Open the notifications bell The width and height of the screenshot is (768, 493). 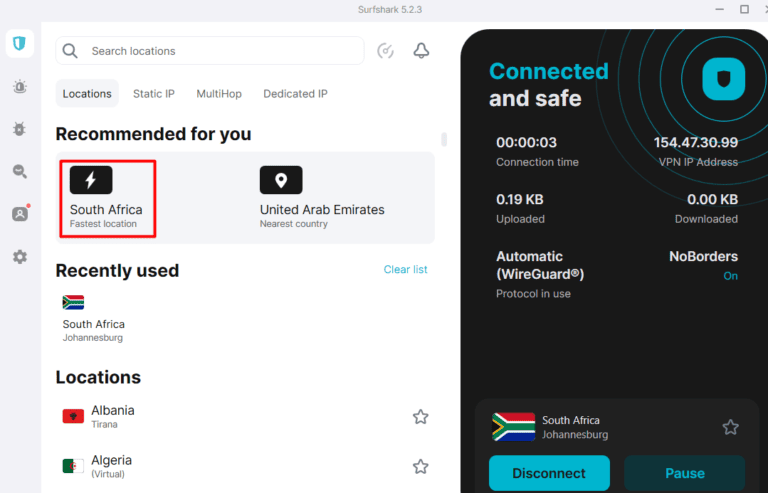421,51
